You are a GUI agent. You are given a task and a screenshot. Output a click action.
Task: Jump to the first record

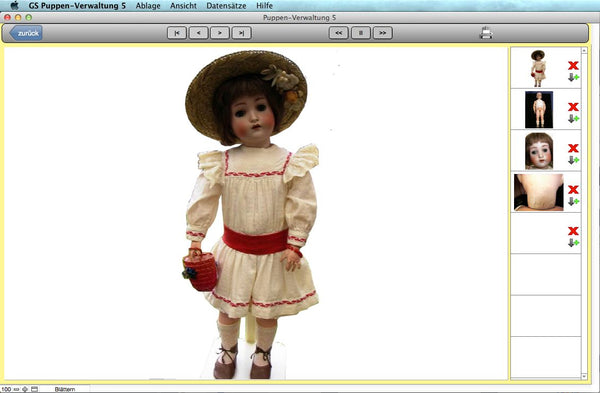tap(177, 33)
